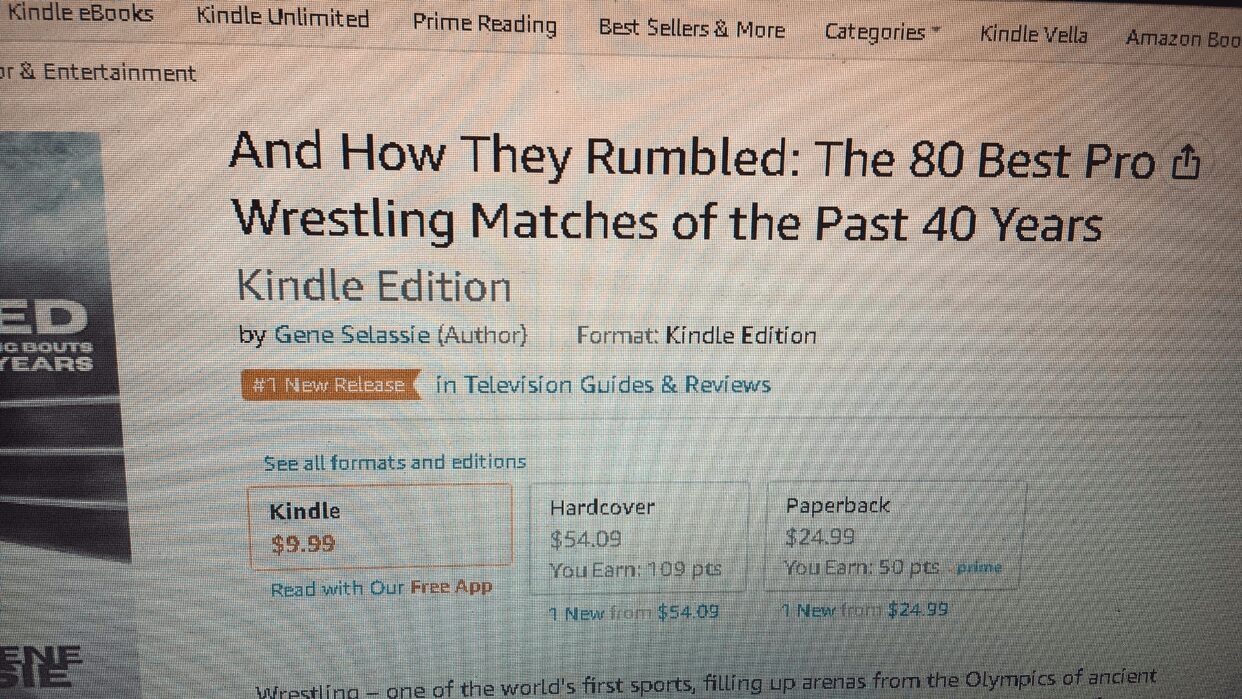The height and width of the screenshot is (699, 1242).
Task: Open the 1 New from $54.09 offer
Action: tap(634, 612)
